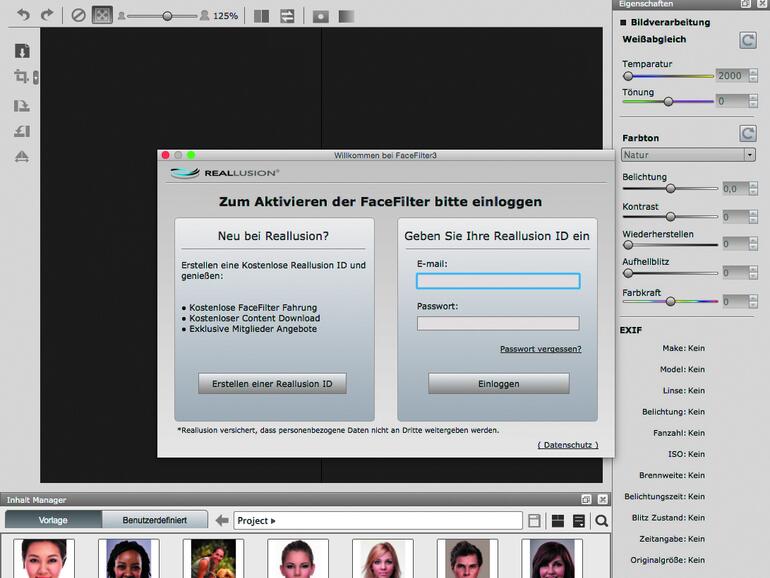Select the man template thumbnail

click(x=467, y=558)
